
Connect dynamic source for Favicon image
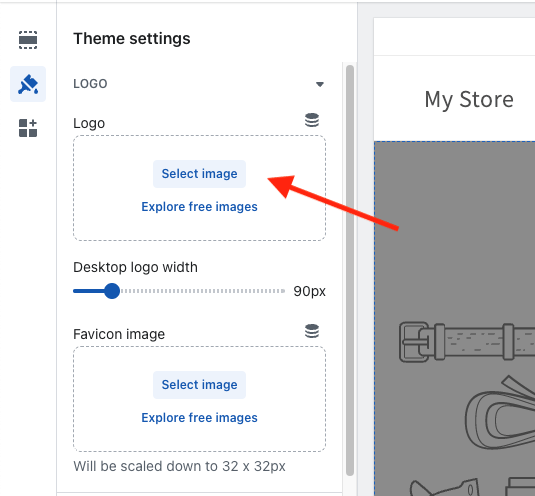coord(312,331)
